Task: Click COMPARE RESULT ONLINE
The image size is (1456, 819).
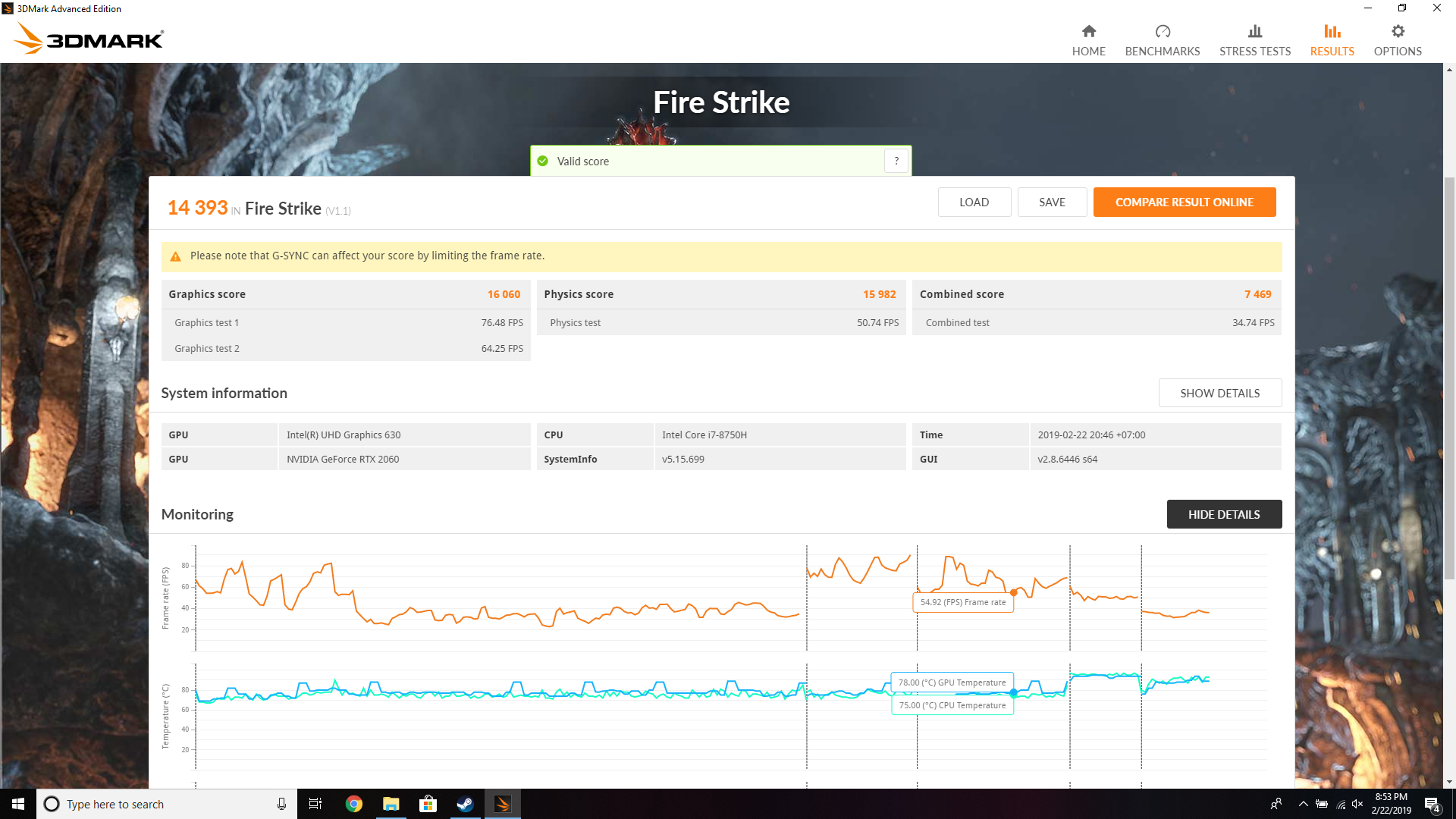Action: tap(1184, 202)
